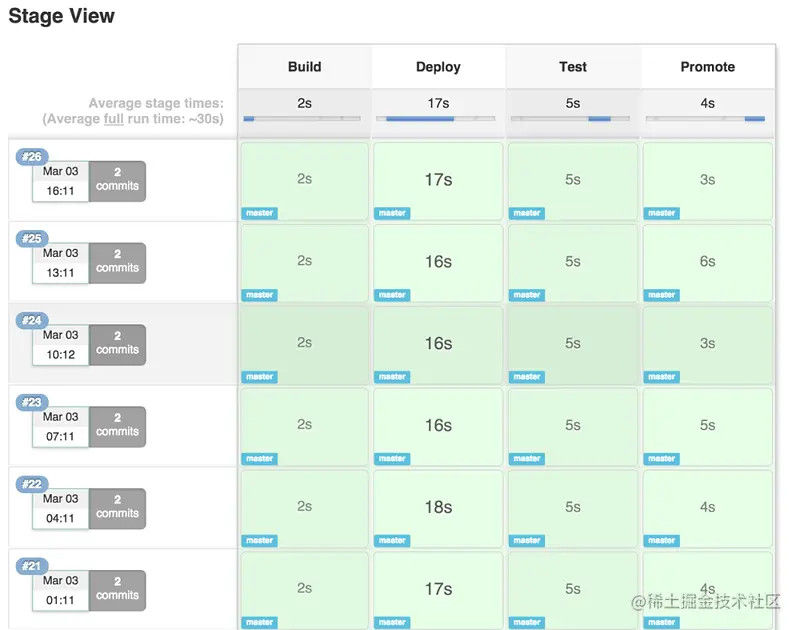
Task: View the 2 commits for build #23
Action: click(117, 426)
